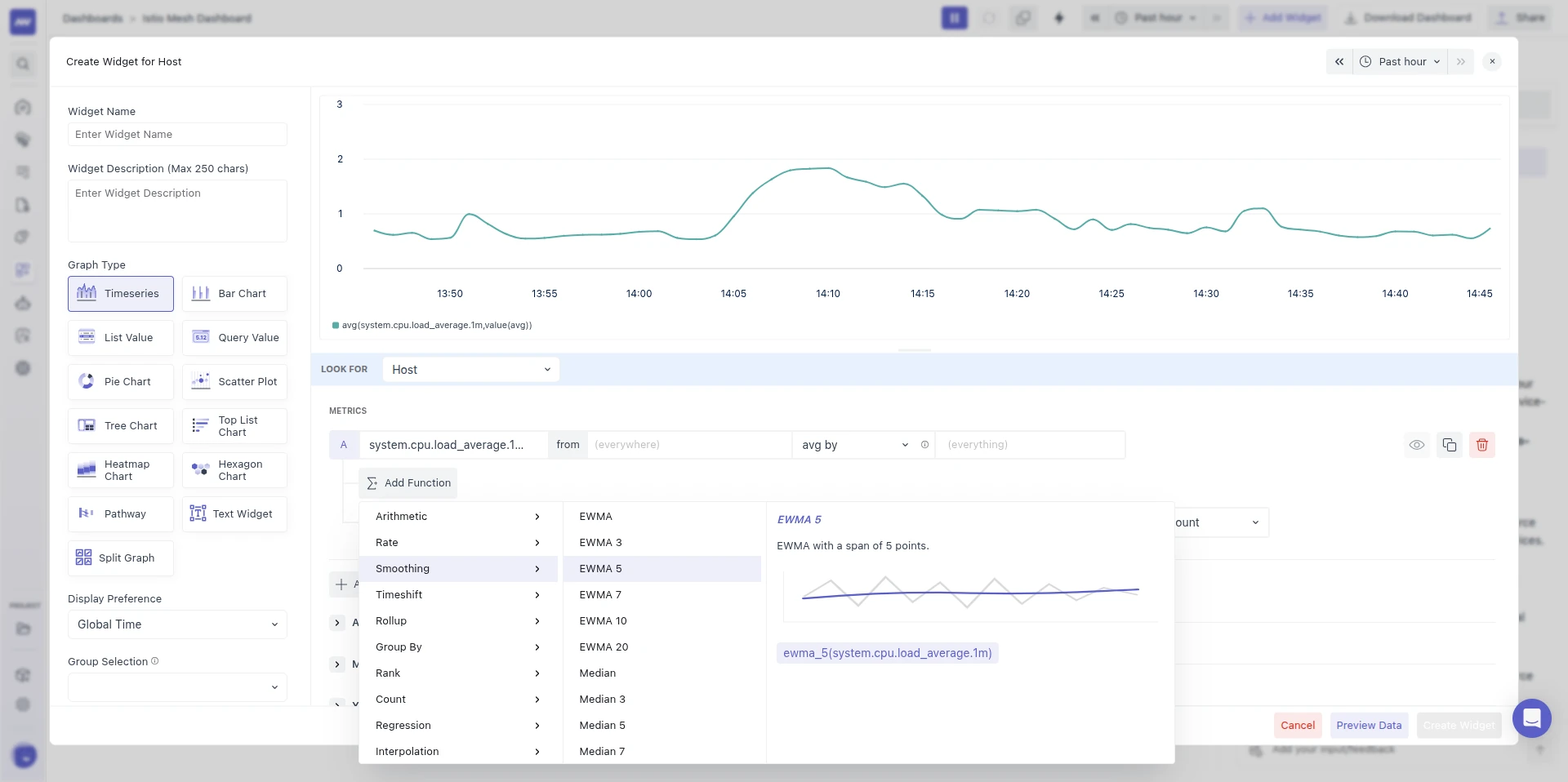Click the Add Function button
This screenshot has width=1568, height=782.
(408, 483)
